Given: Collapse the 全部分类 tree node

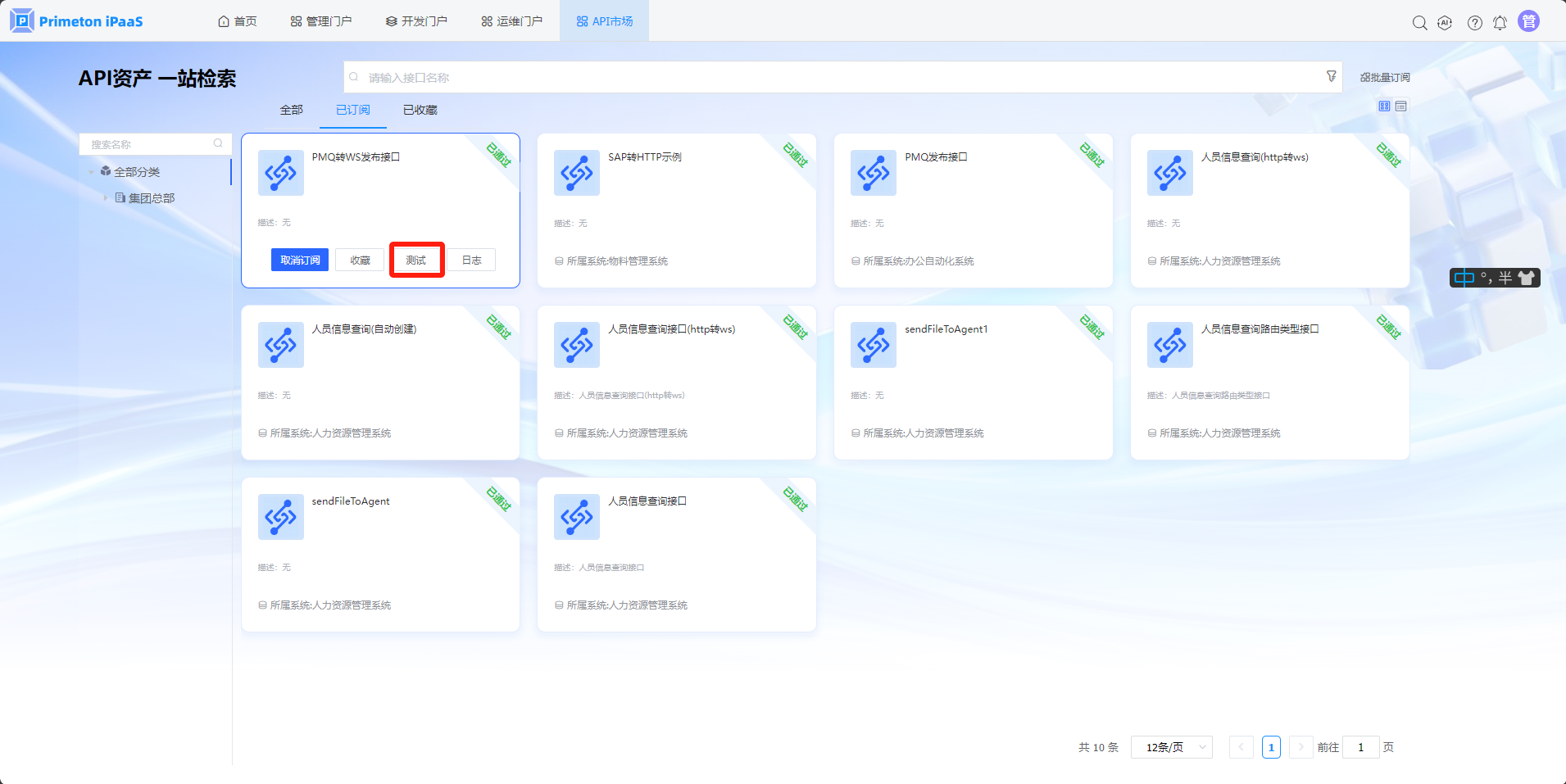Looking at the screenshot, I should 91,172.
